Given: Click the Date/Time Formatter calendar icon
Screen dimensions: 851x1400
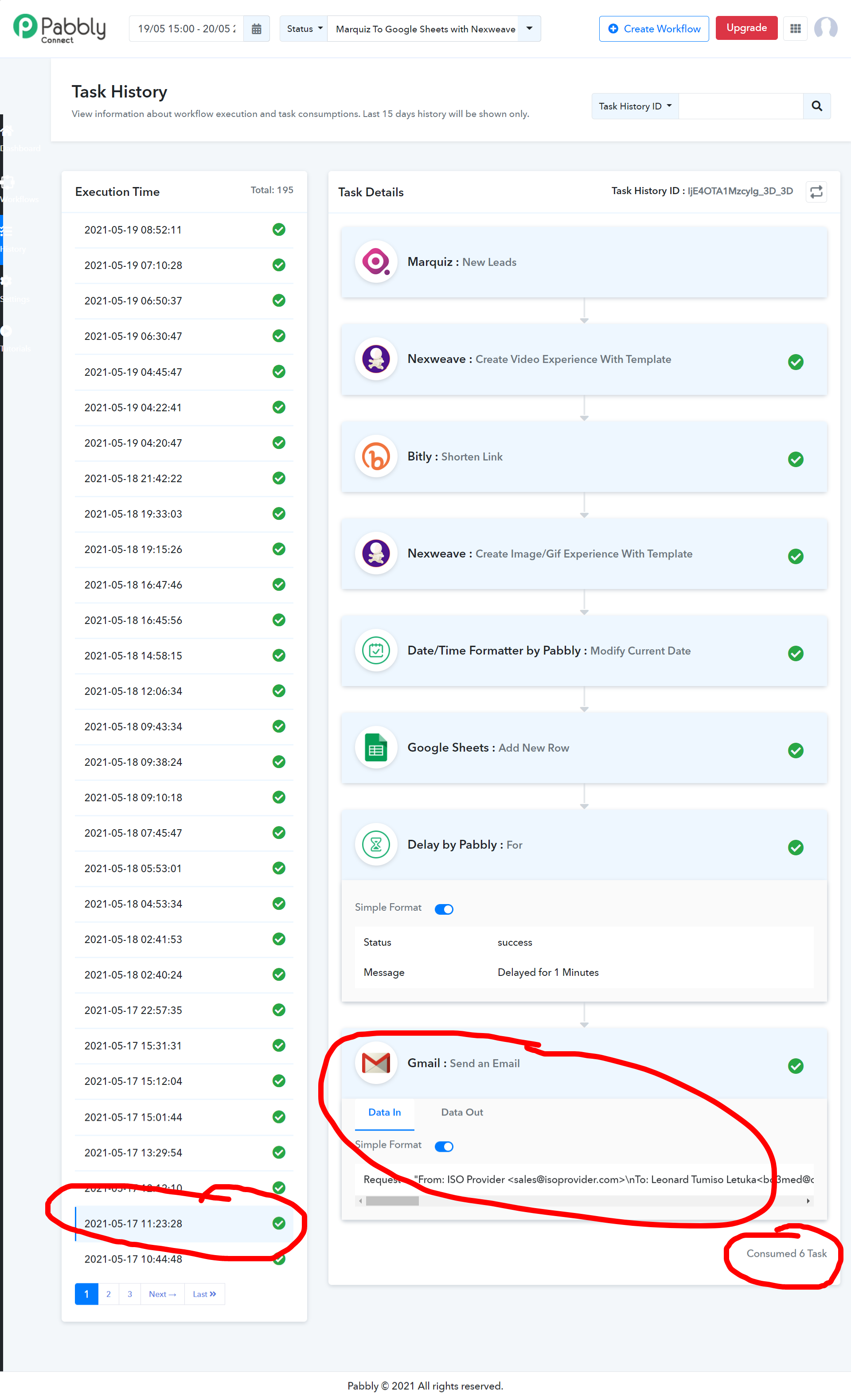Looking at the screenshot, I should point(375,651).
